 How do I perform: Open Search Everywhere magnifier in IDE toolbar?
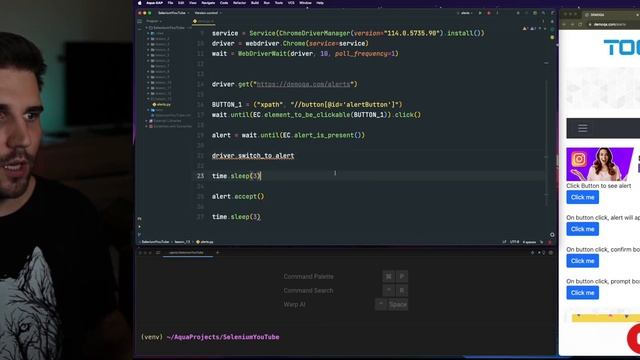point(543,13)
